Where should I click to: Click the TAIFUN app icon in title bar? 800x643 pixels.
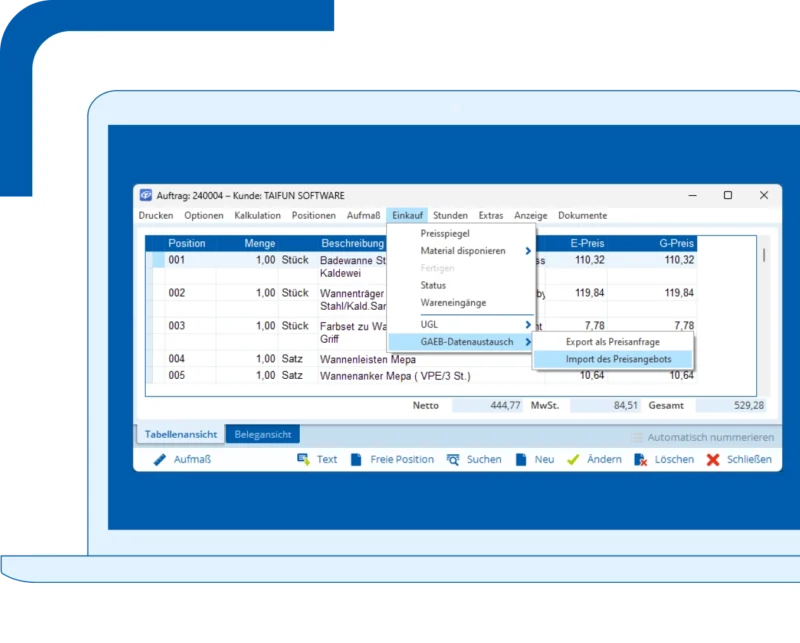pos(146,195)
